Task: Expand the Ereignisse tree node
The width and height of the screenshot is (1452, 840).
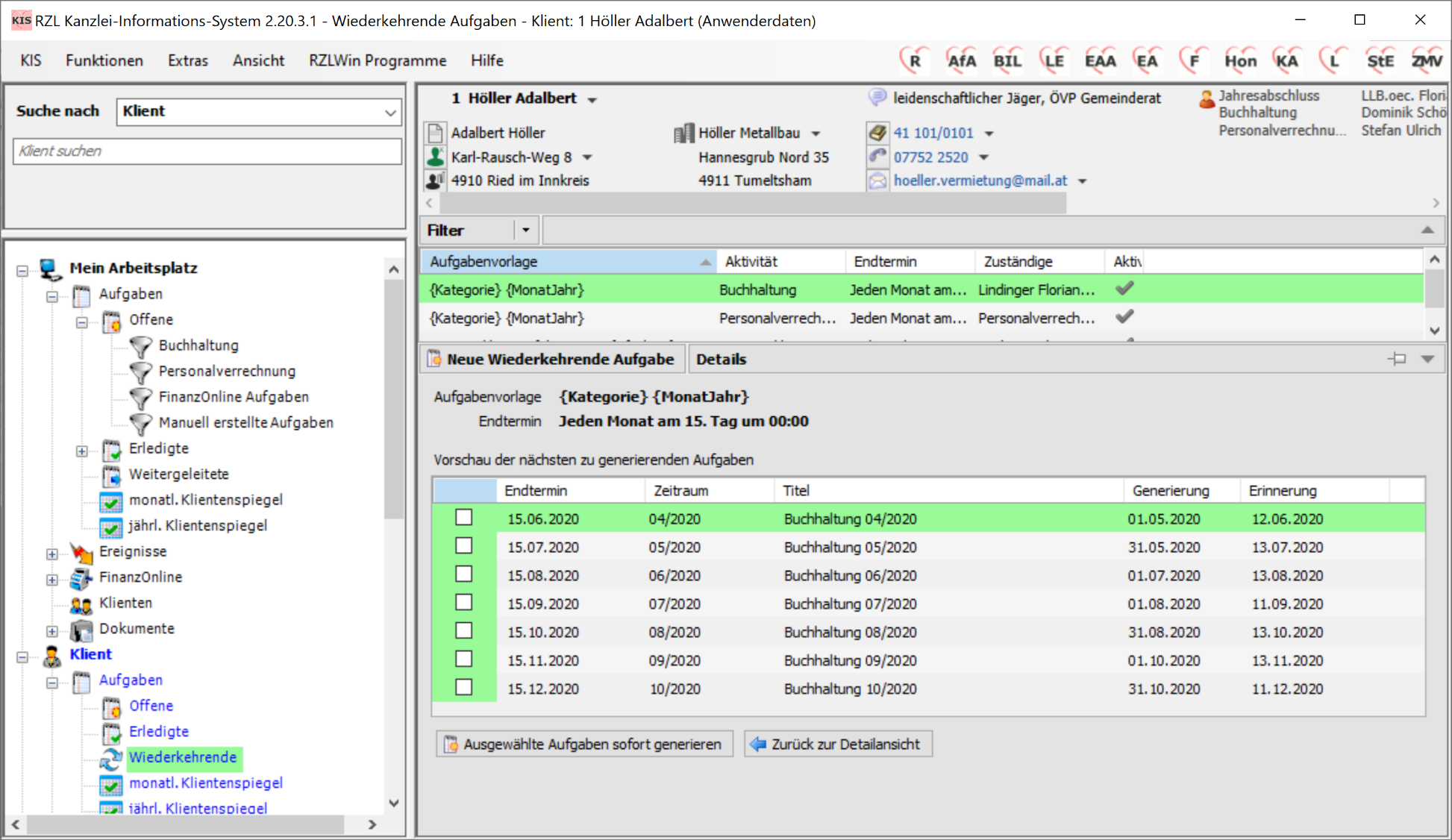Action: (51, 554)
